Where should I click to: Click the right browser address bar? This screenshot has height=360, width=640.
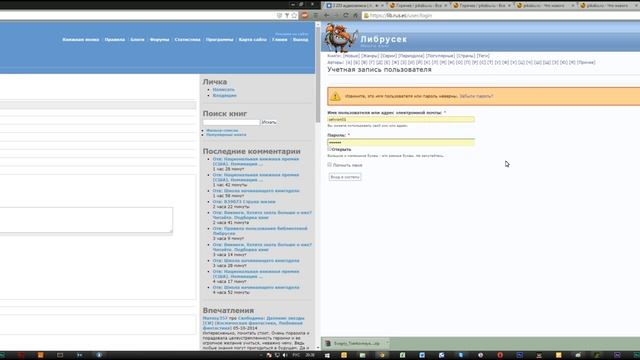tap(502, 16)
